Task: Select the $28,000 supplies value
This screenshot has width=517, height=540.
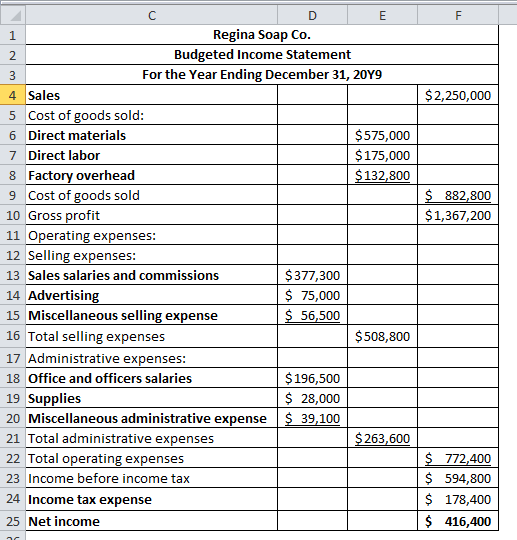Action: point(312,398)
